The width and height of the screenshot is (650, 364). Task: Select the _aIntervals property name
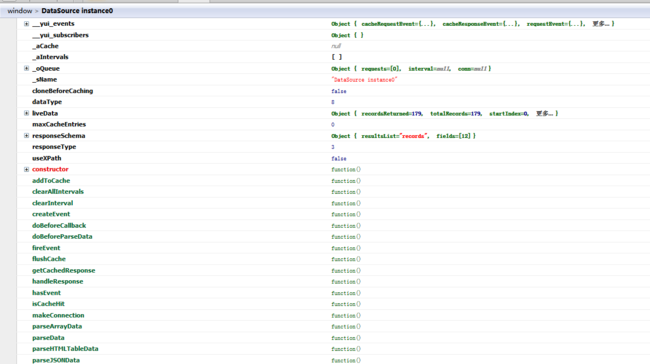click(x=50, y=57)
